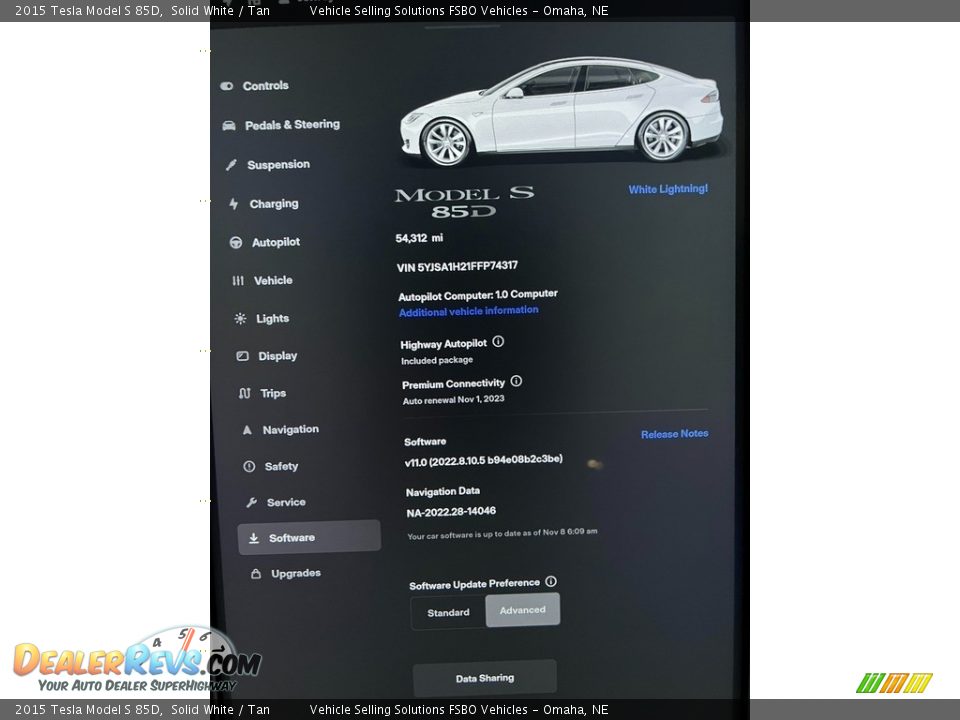Click the White Lightning! vehicle name
This screenshot has height=720, width=960.
(668, 189)
